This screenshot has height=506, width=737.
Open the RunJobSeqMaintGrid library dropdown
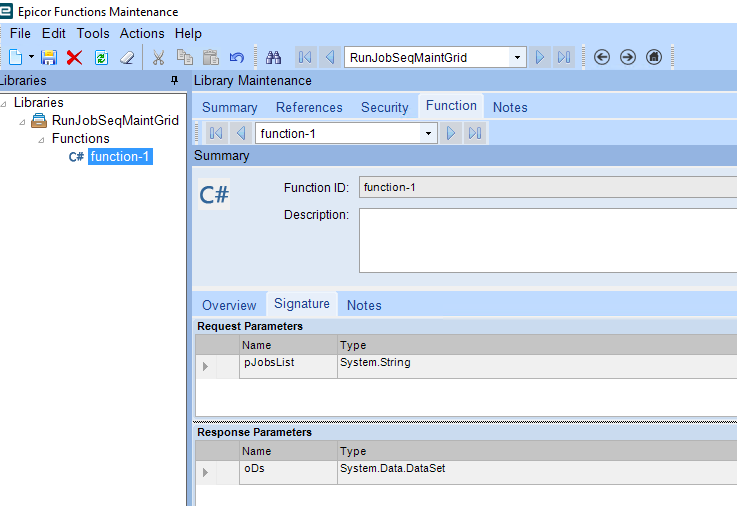point(518,58)
